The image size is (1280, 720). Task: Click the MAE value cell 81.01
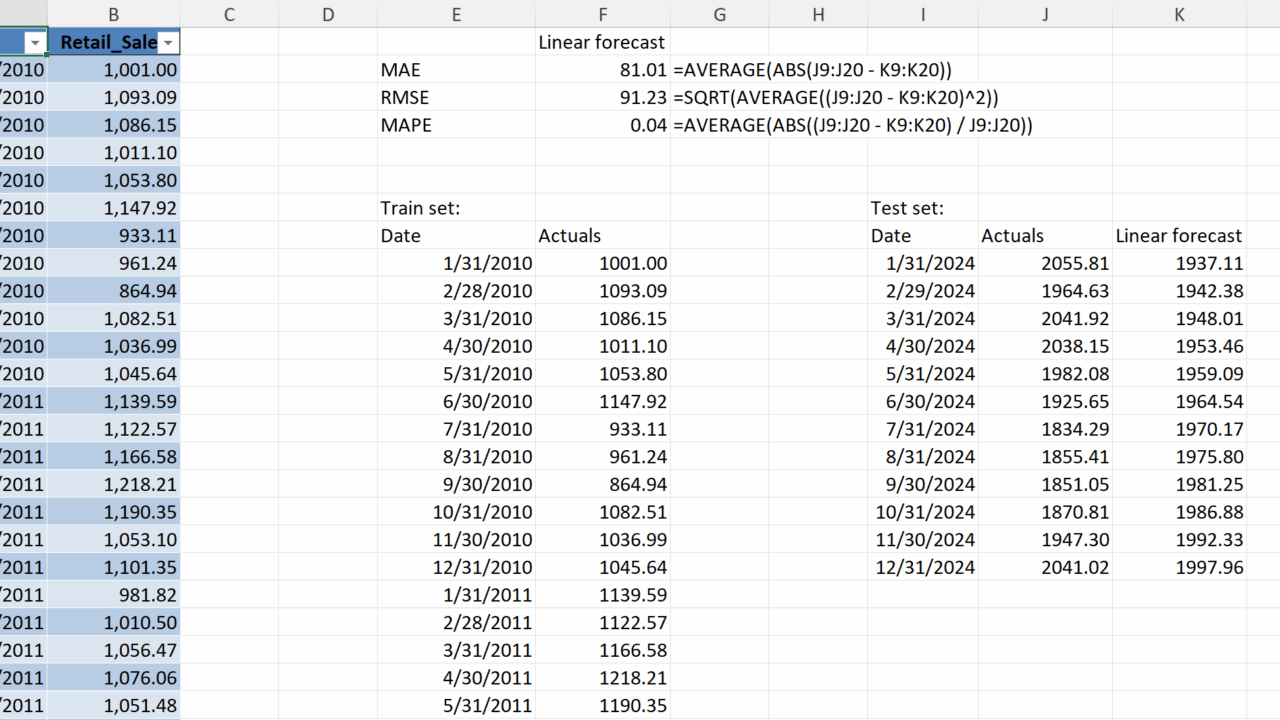click(x=602, y=70)
